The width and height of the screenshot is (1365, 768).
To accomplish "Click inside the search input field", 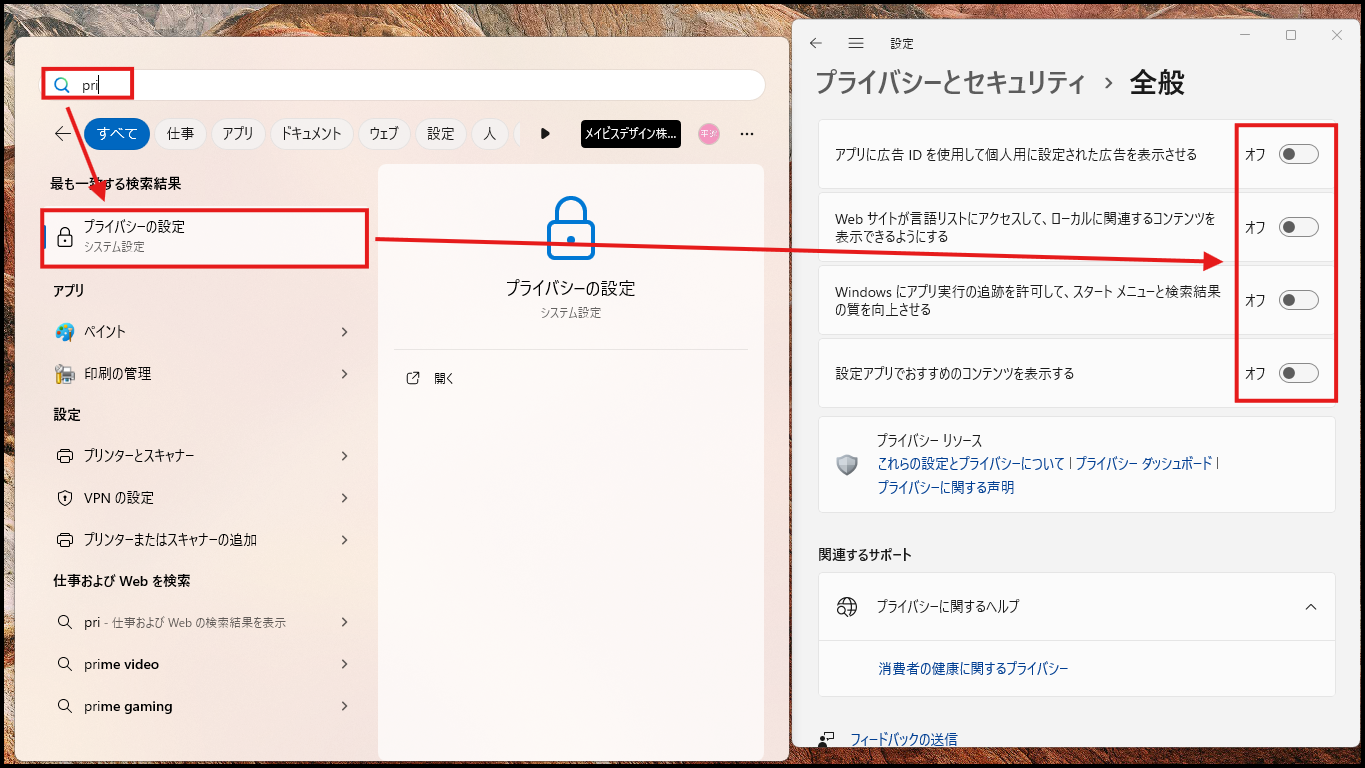I will tap(300, 85).
